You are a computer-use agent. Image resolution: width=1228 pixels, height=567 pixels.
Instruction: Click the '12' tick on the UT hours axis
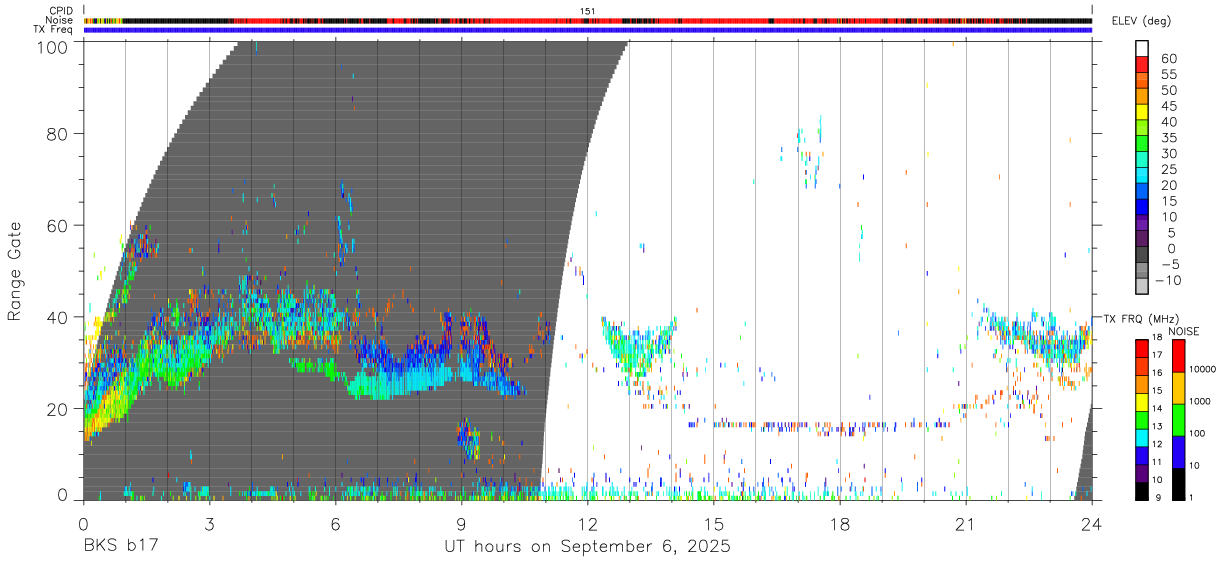[588, 525]
